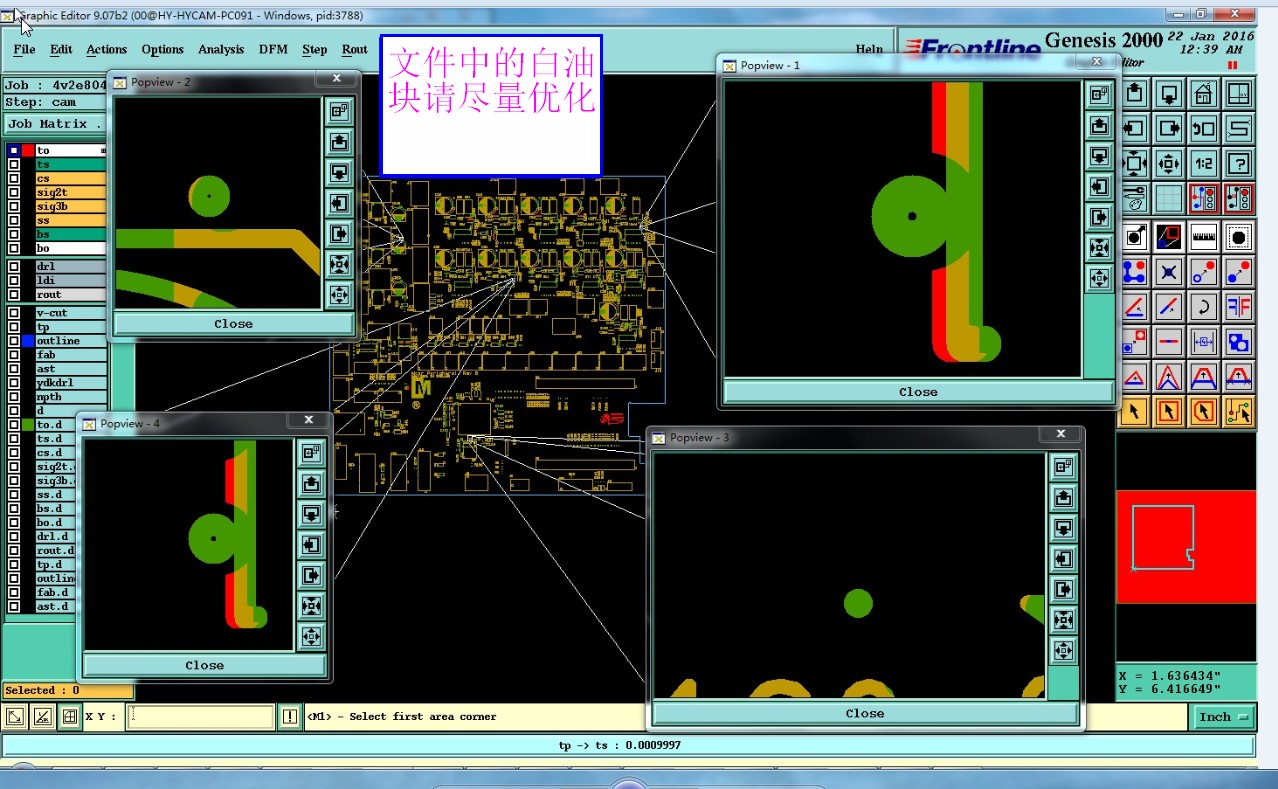Click Close button in Popview 3
Image resolution: width=1278 pixels, height=789 pixels.
click(865, 714)
